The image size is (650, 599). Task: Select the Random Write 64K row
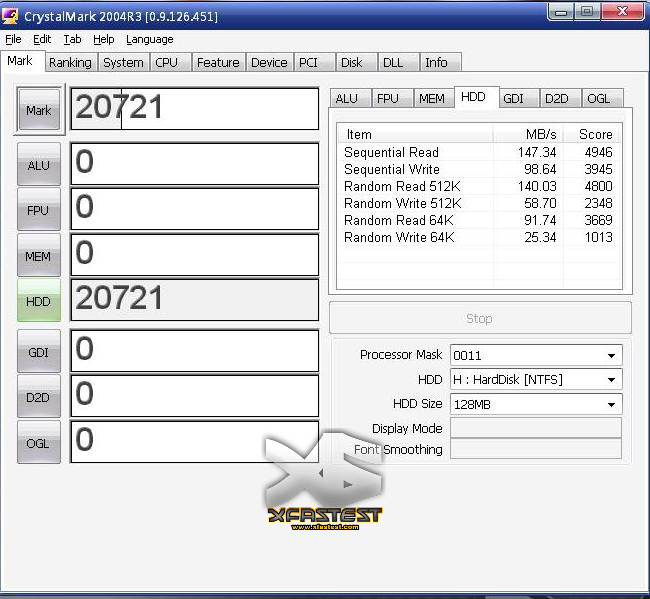479,237
